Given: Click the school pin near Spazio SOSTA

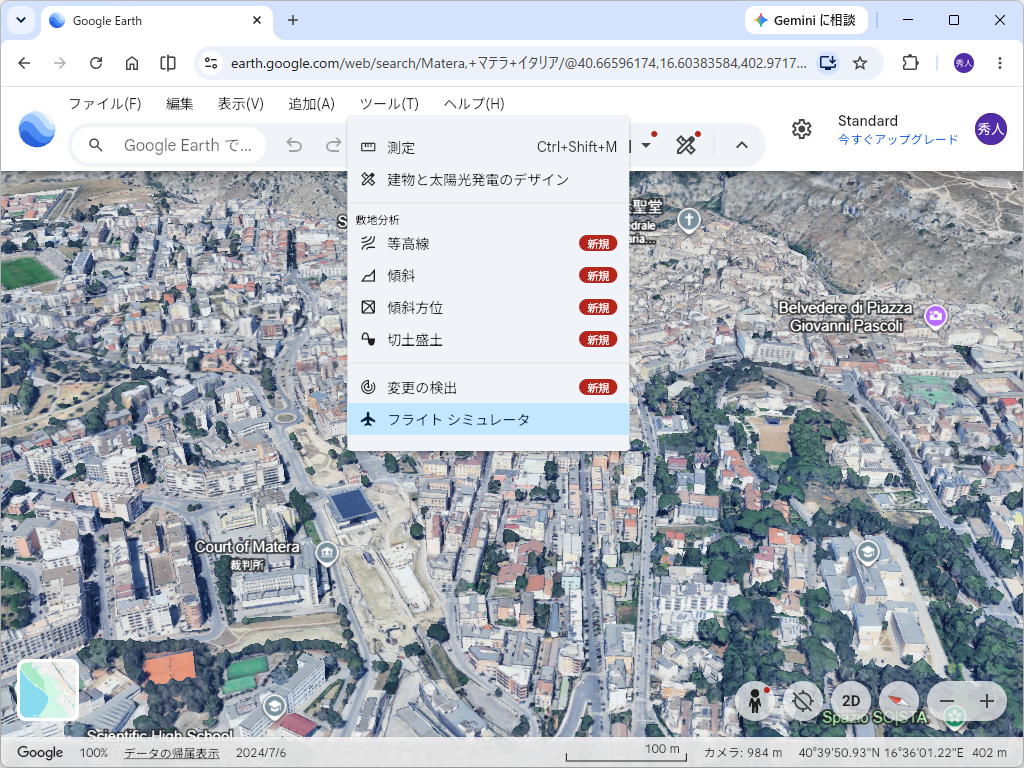Looking at the screenshot, I should [867, 553].
